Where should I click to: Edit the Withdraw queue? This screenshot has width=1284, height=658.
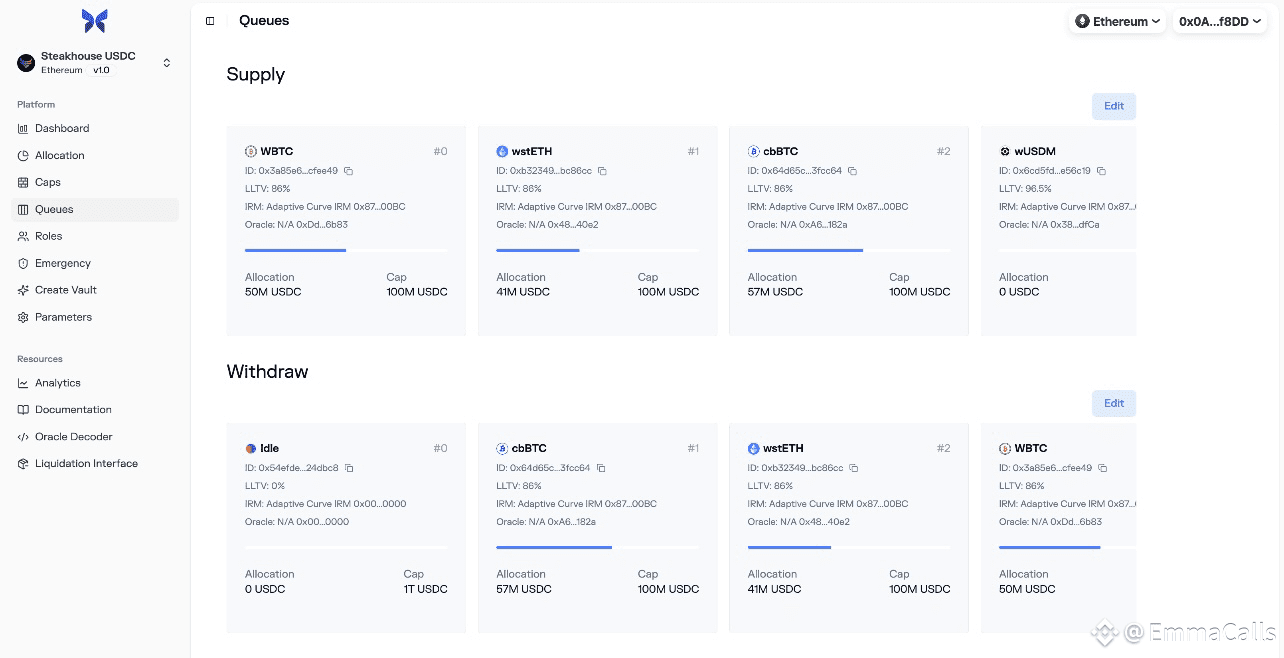(x=1113, y=403)
